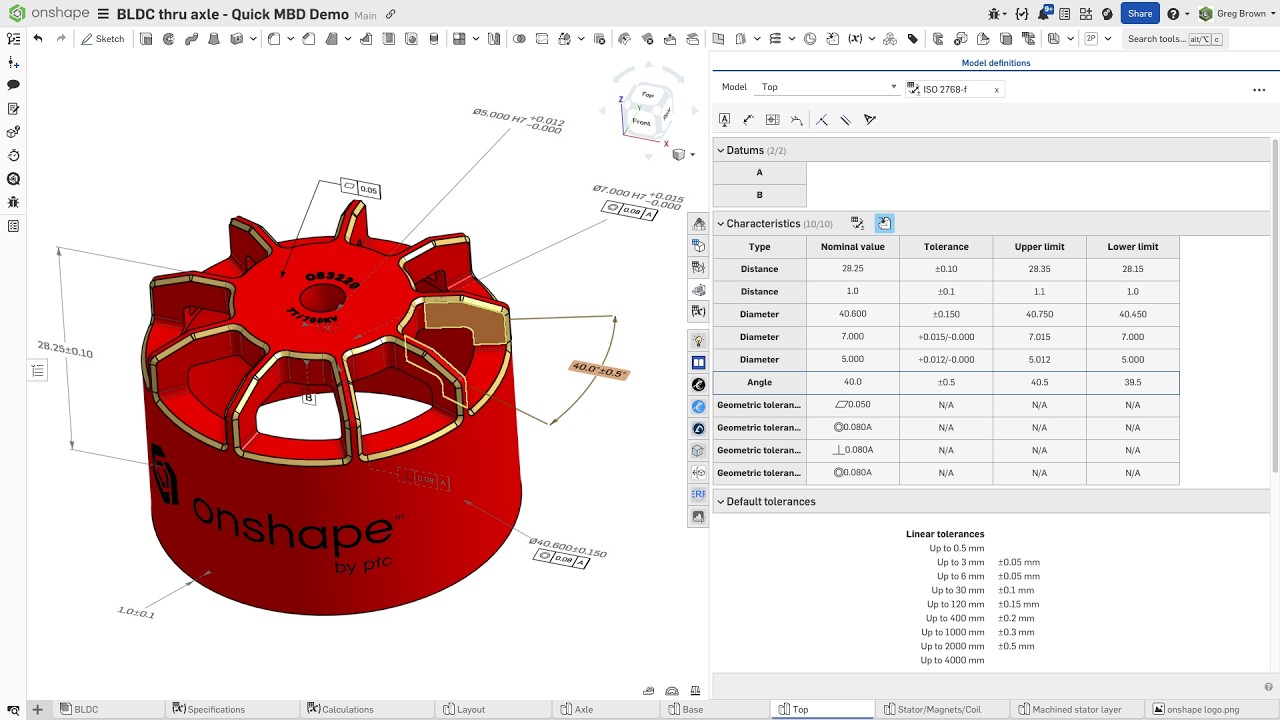Select datum A row
Screen dimensions: 1280x720
tap(760, 173)
